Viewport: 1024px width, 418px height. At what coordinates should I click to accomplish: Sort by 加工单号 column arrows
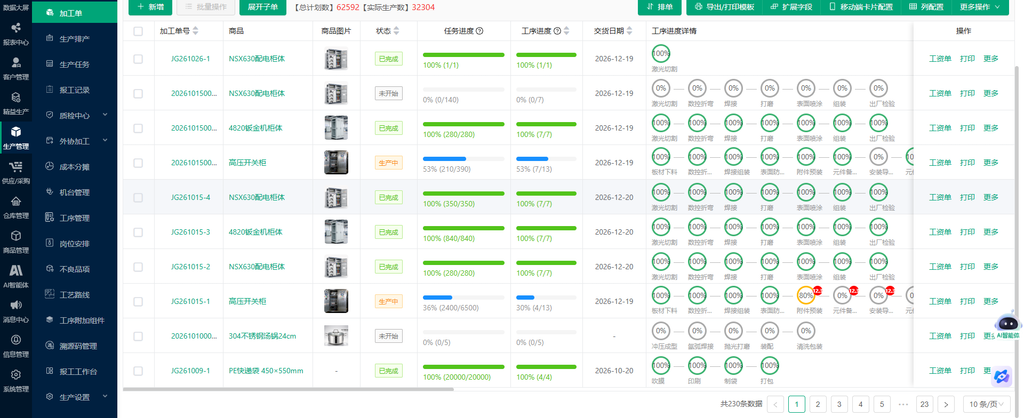[195, 31]
